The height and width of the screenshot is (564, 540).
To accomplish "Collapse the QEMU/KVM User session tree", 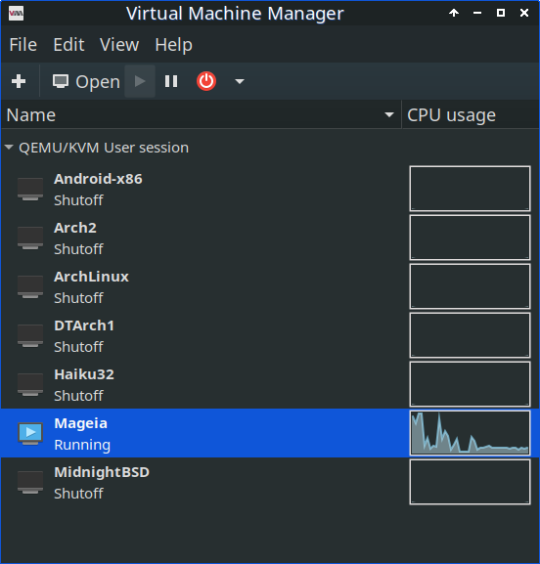I will [x=9, y=147].
